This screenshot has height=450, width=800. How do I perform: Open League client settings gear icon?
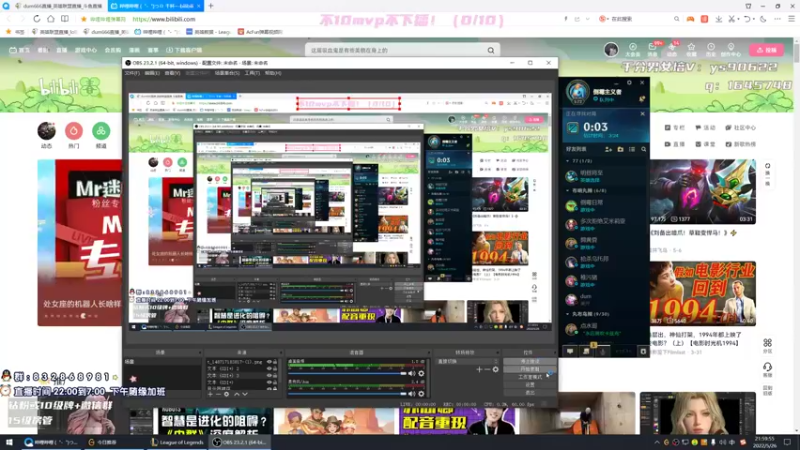[x=629, y=82]
